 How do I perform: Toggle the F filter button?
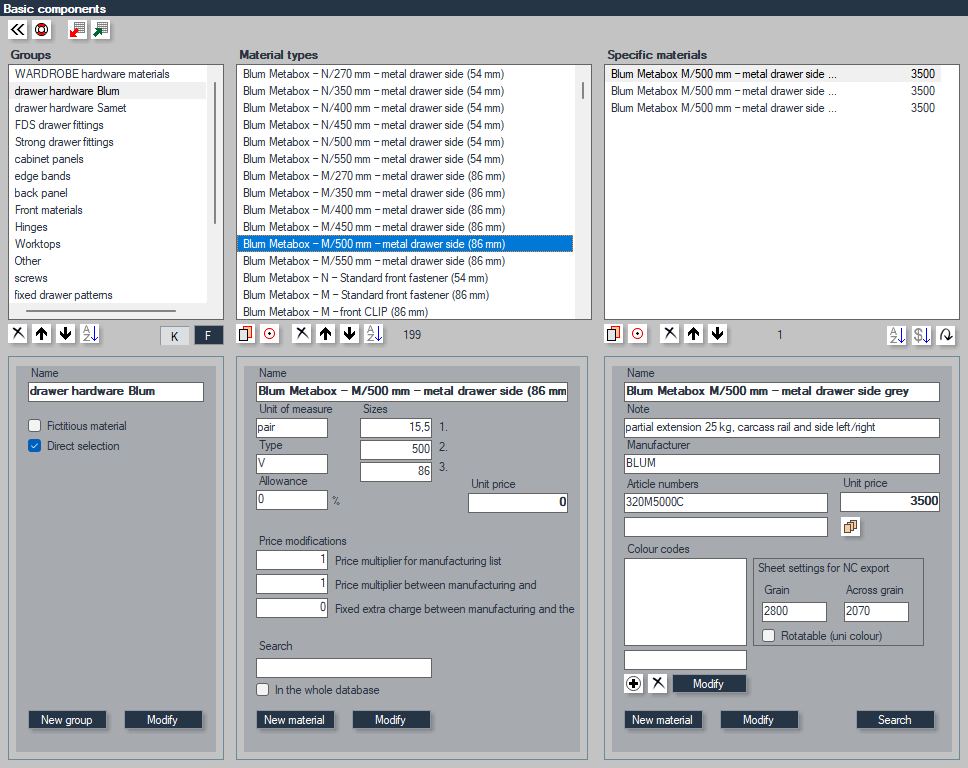tap(208, 335)
